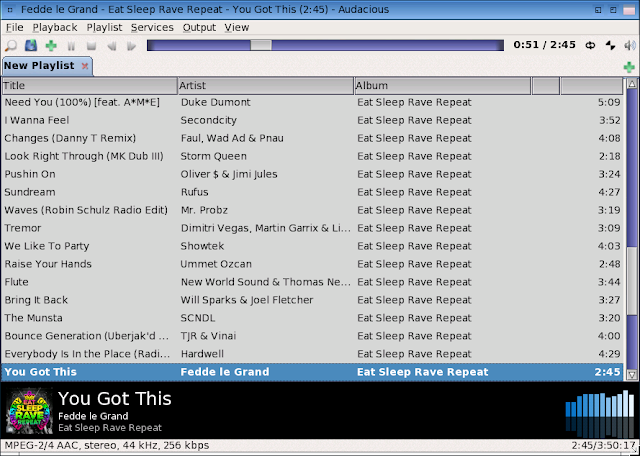Screen dimensions: 640x456
Task: Select the track Tremor
Action: [x=312, y=228]
